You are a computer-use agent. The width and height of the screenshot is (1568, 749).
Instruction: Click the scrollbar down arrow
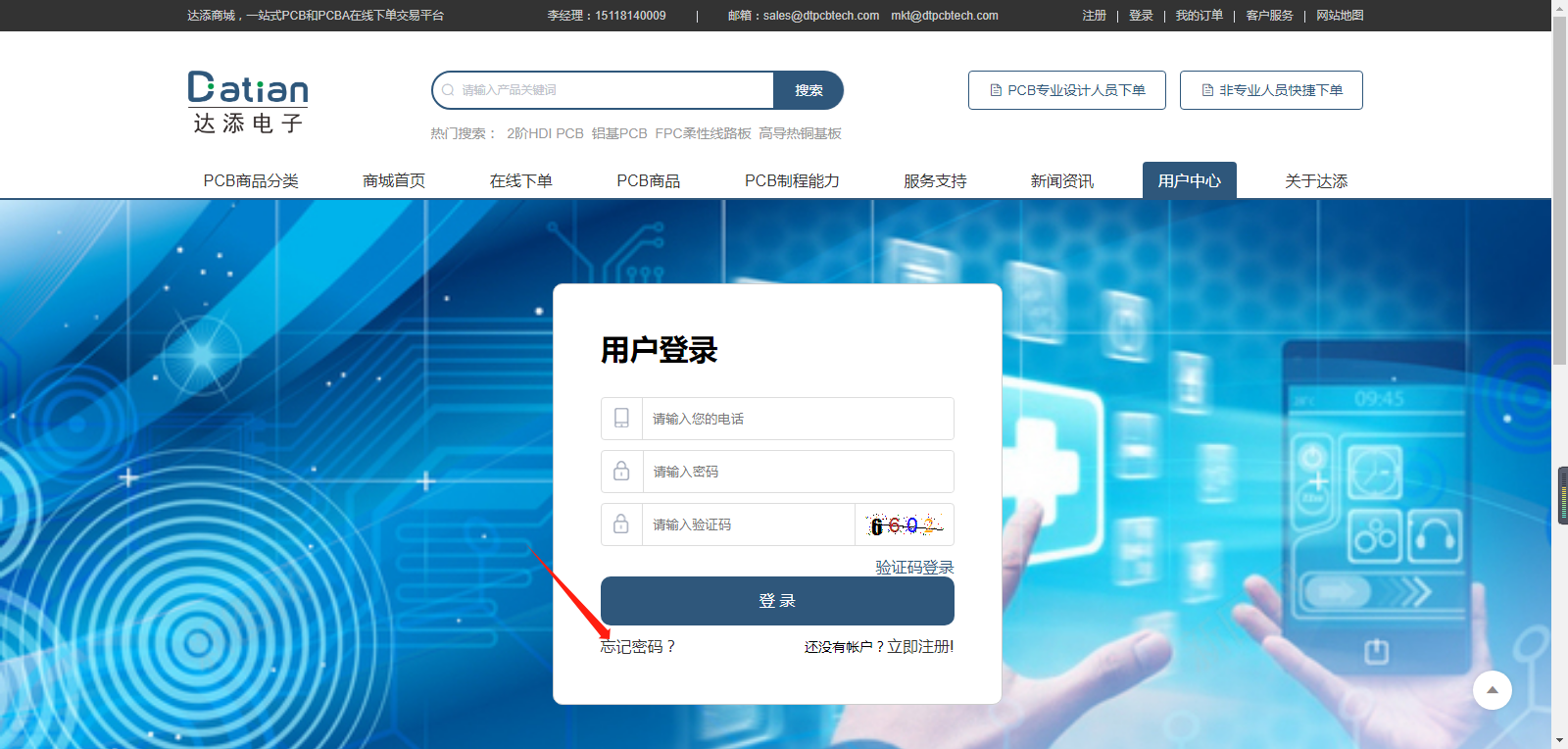click(x=1559, y=740)
